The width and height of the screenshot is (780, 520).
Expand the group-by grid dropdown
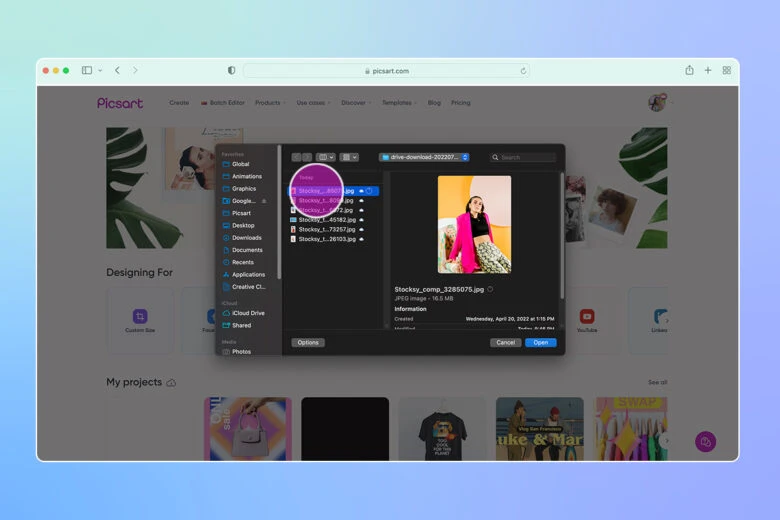tap(348, 157)
